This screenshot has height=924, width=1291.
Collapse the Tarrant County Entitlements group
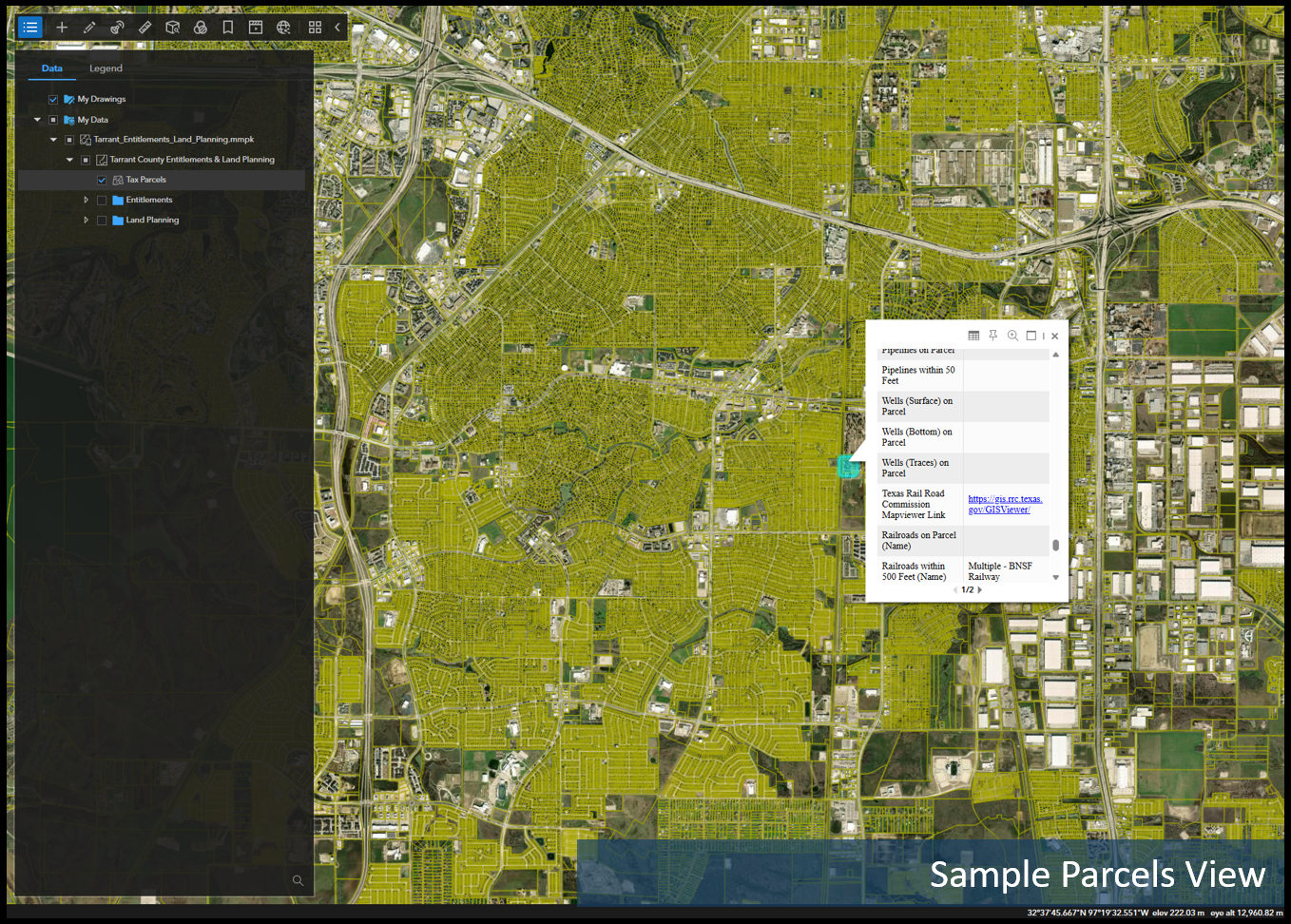pos(69,159)
